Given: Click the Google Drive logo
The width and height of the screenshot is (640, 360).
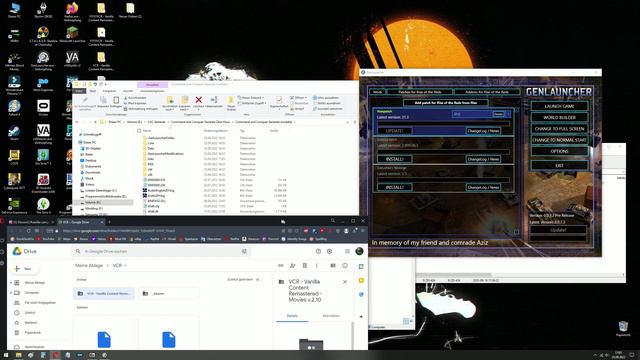Looking at the screenshot, I should tap(24, 251).
